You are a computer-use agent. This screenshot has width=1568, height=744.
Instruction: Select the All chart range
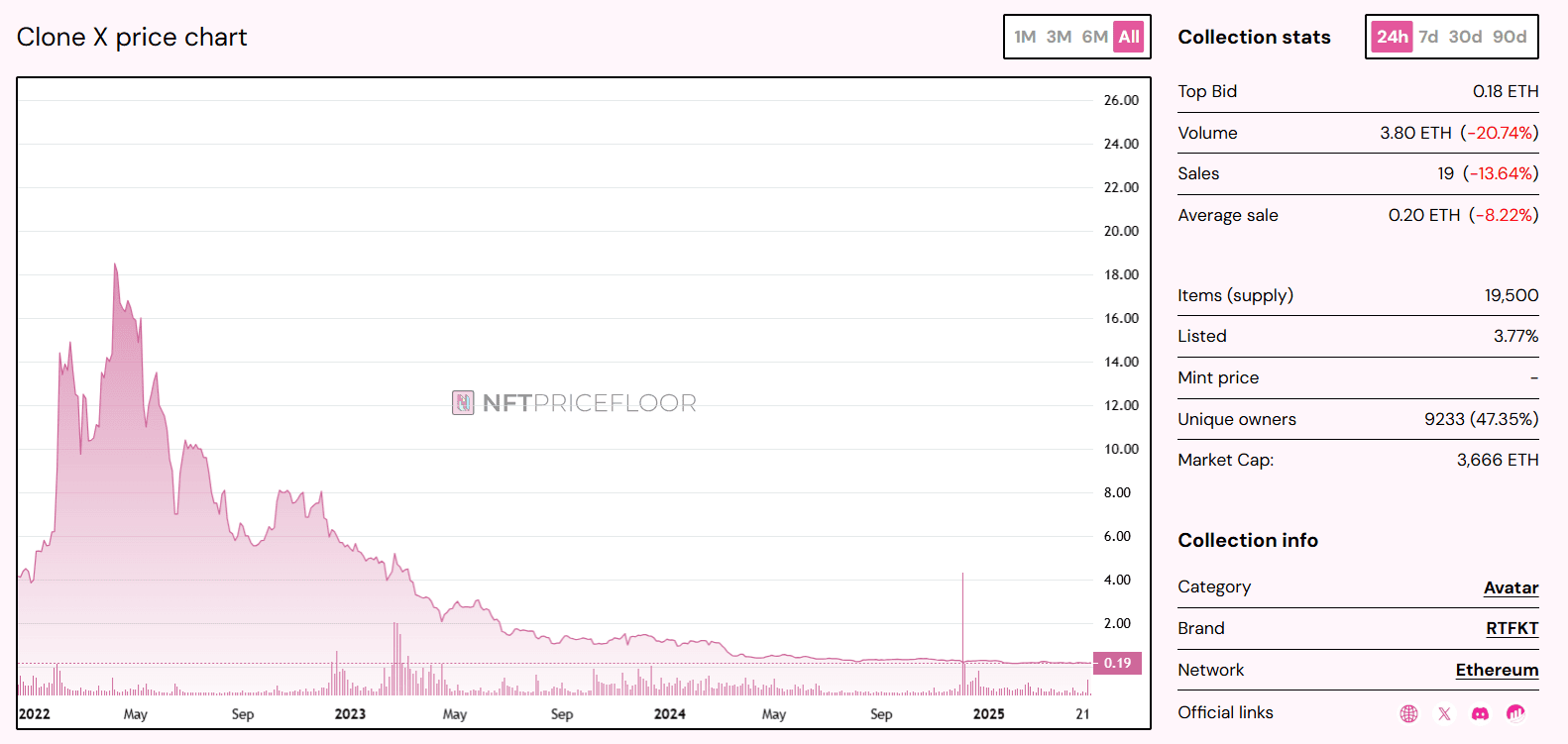tap(1129, 37)
